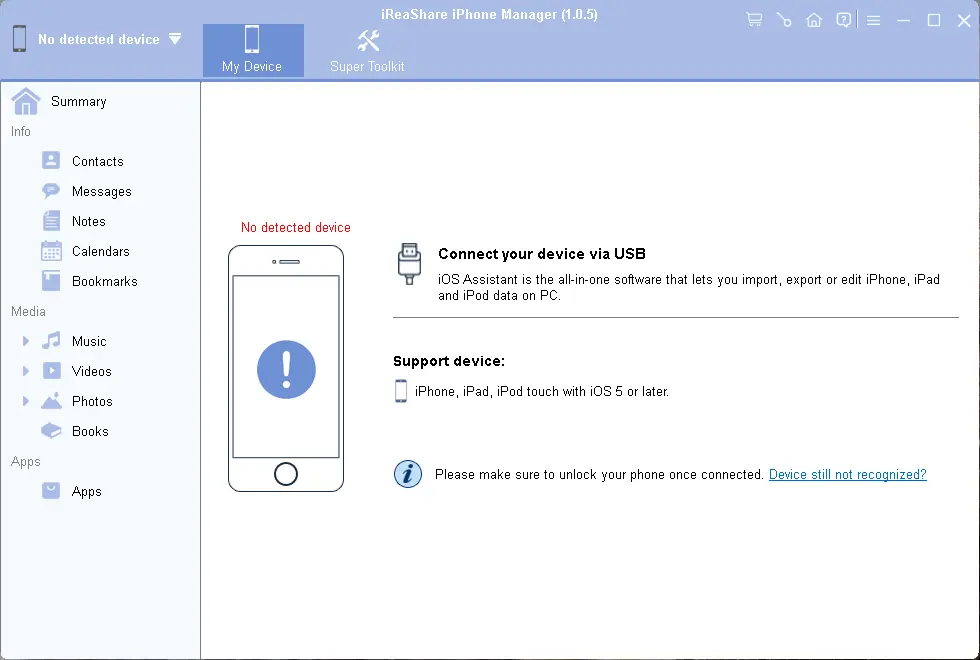Open the Messages category
This screenshot has height=660, width=980.
coord(101,191)
